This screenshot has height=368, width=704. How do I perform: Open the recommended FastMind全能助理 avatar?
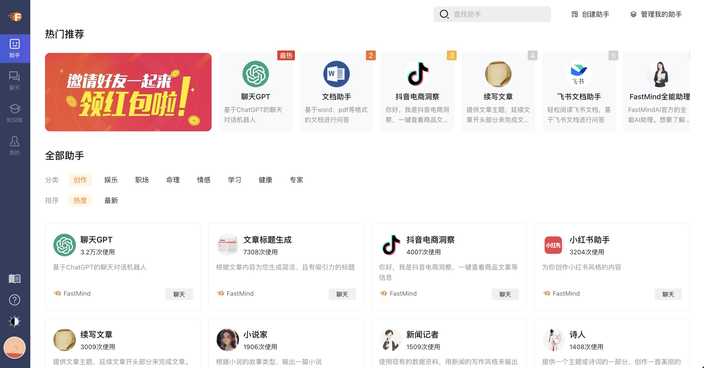pyautogui.click(x=660, y=74)
